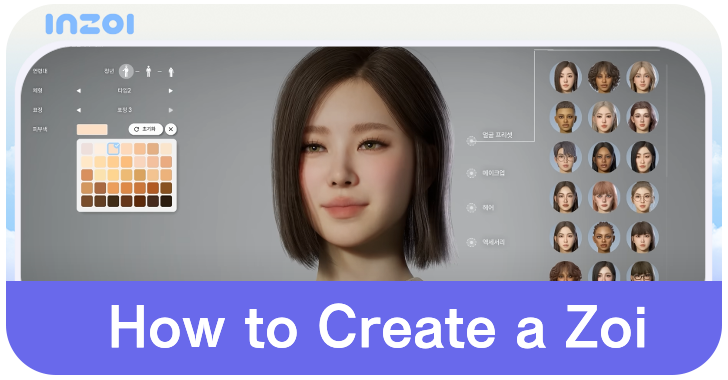Choose the pink-haired preset with bangs
This screenshot has height=380, width=728.
coord(604,197)
